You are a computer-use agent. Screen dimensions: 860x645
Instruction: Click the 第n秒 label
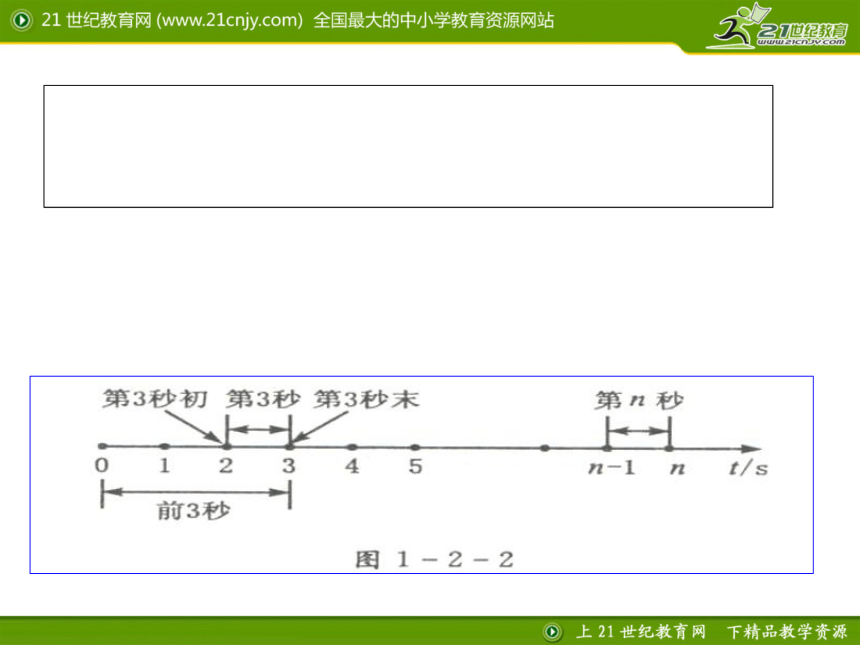(x=639, y=400)
